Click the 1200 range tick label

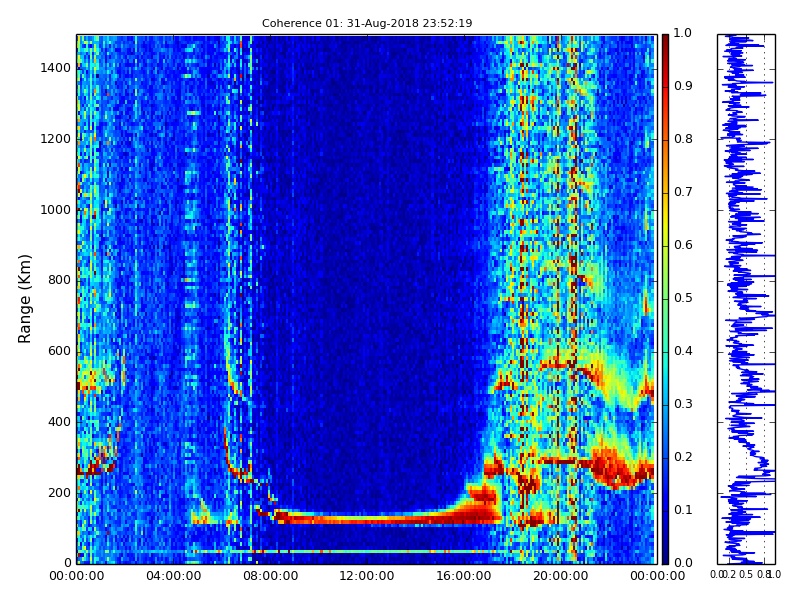56,139
